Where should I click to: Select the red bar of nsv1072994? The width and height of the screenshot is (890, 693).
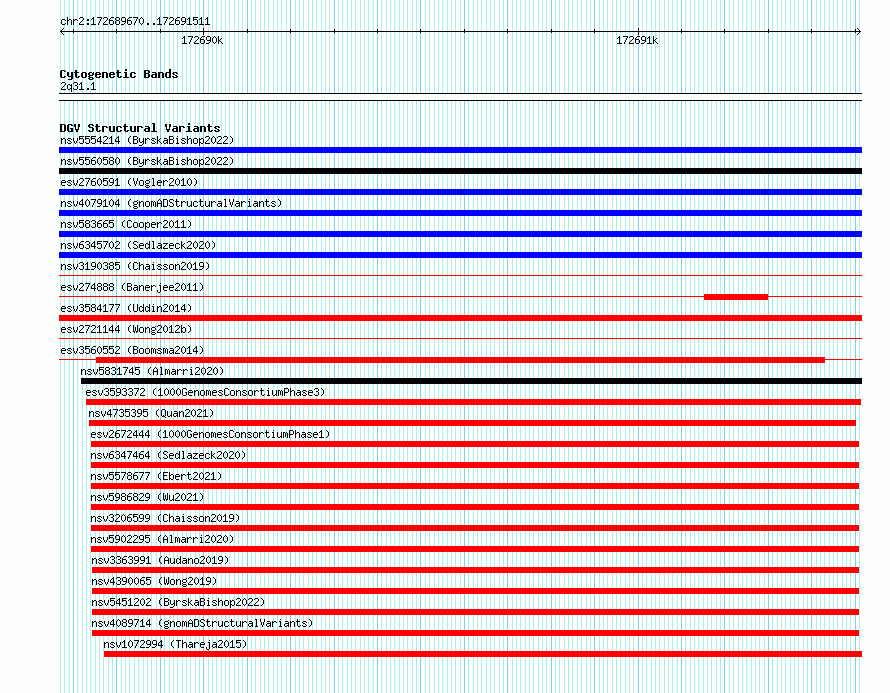pos(483,654)
